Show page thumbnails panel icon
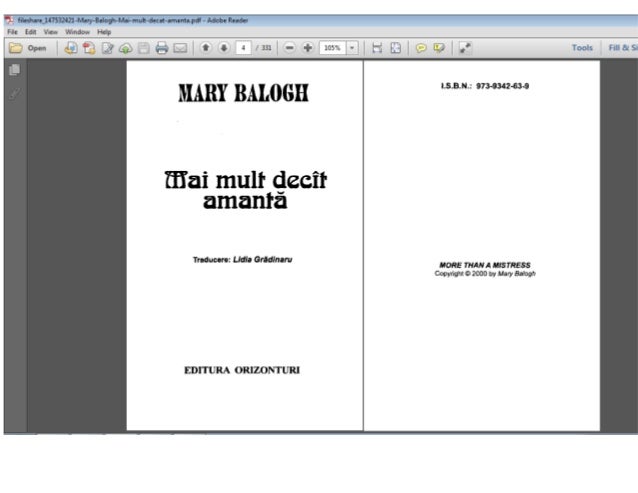The width and height of the screenshot is (638, 493). (x=15, y=70)
